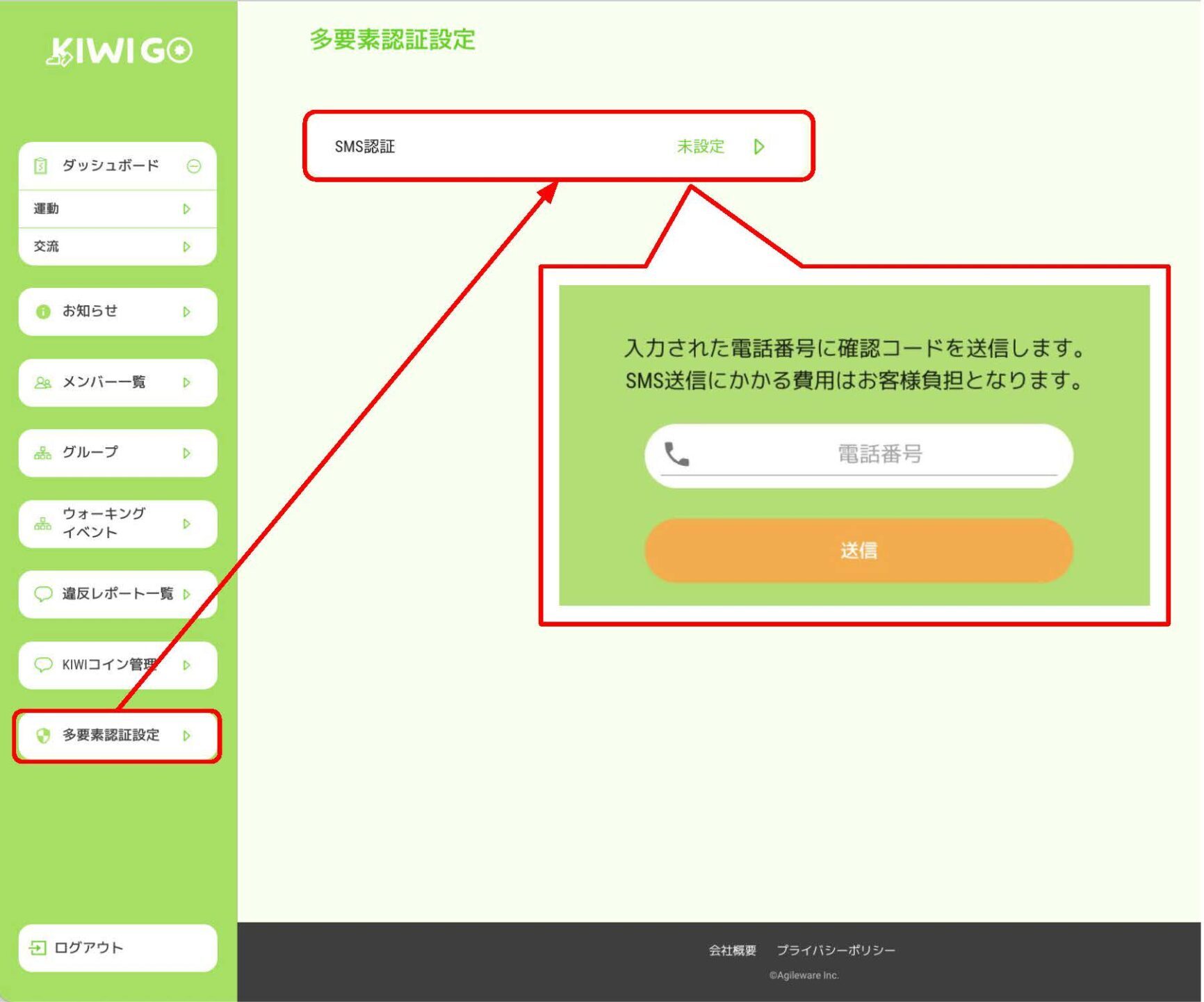The image size is (1204, 1002).
Task: Open the 会社概要 footer link
Action: tap(733, 951)
